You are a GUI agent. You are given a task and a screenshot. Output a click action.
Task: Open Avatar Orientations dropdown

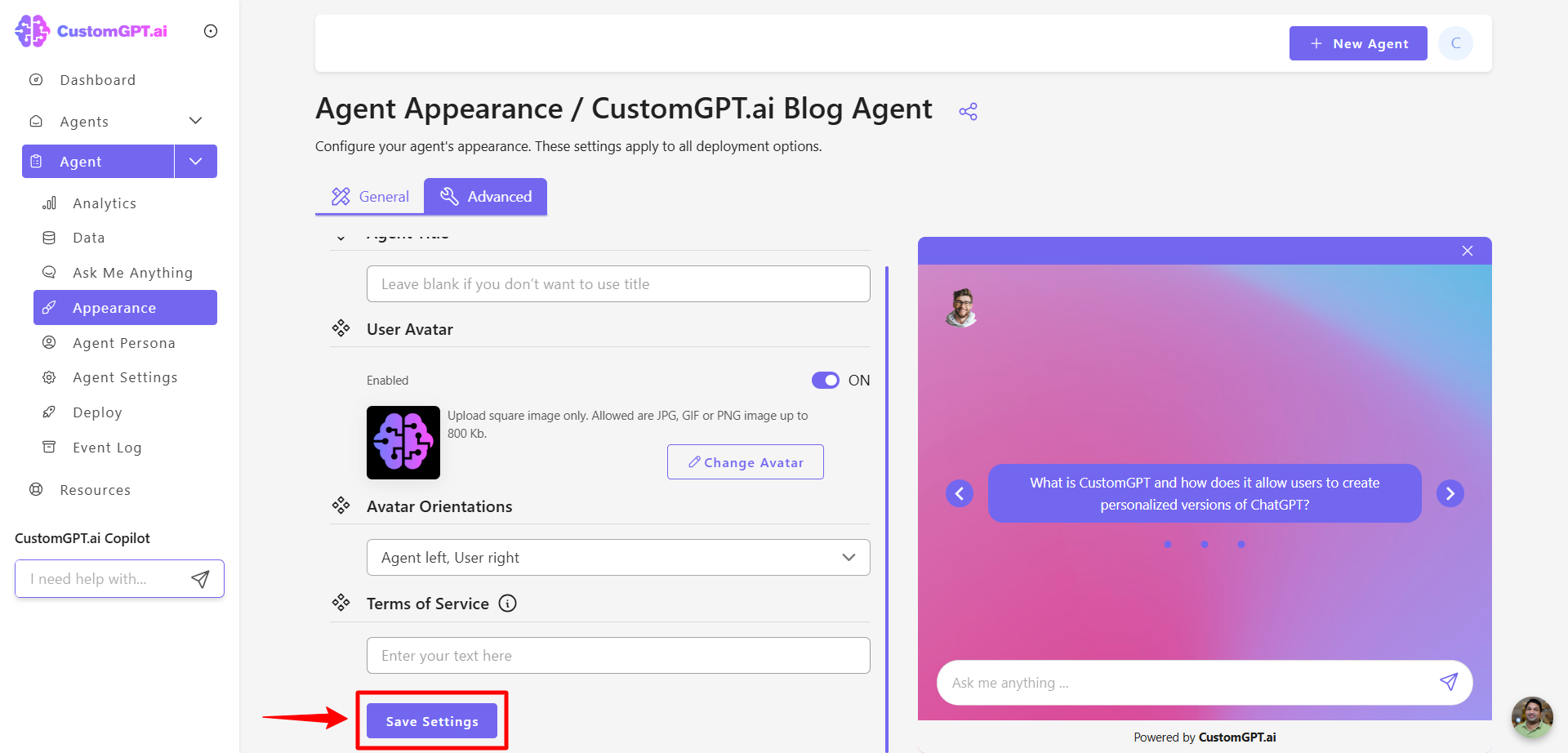[618, 557]
